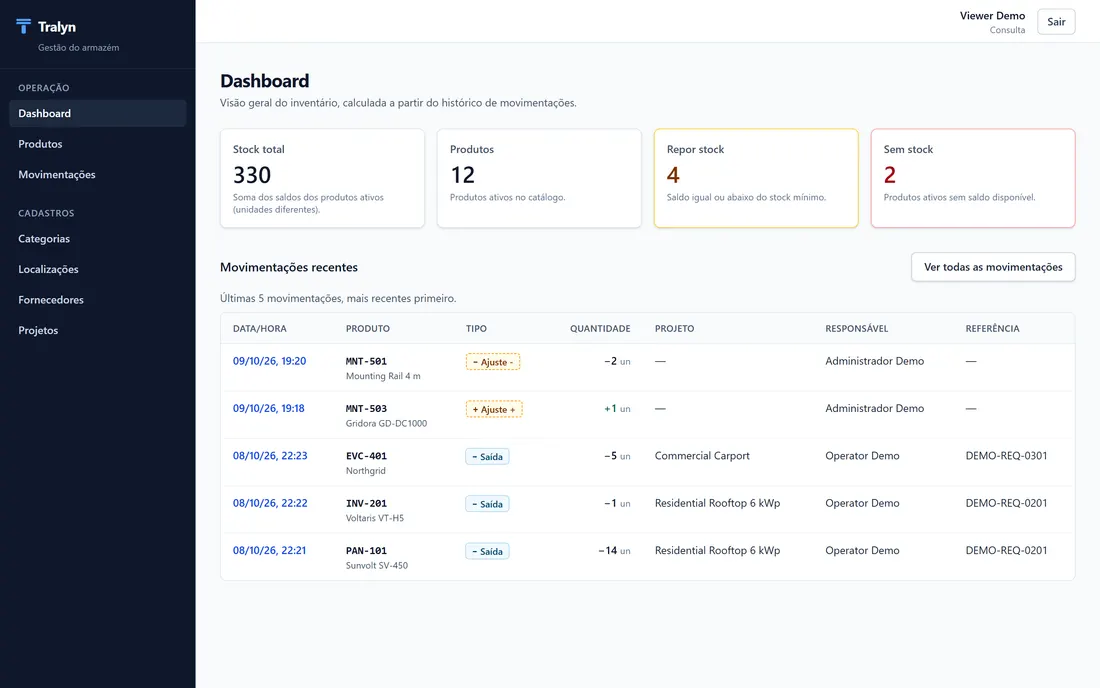Click Administrador Demo in MNT-501 row
The height and width of the screenshot is (688, 1100).
[x=874, y=361]
